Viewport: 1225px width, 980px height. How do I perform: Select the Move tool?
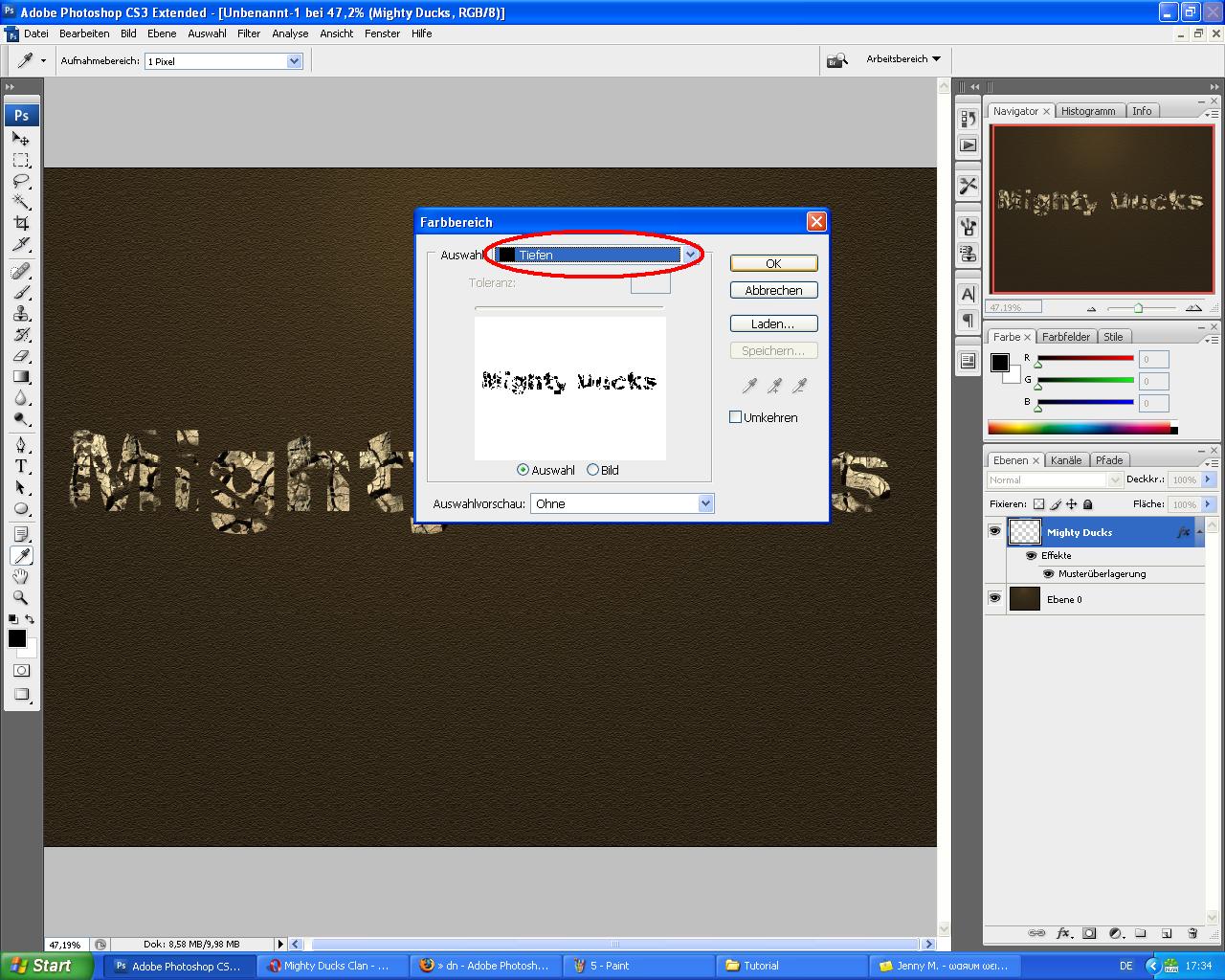pos(20,140)
